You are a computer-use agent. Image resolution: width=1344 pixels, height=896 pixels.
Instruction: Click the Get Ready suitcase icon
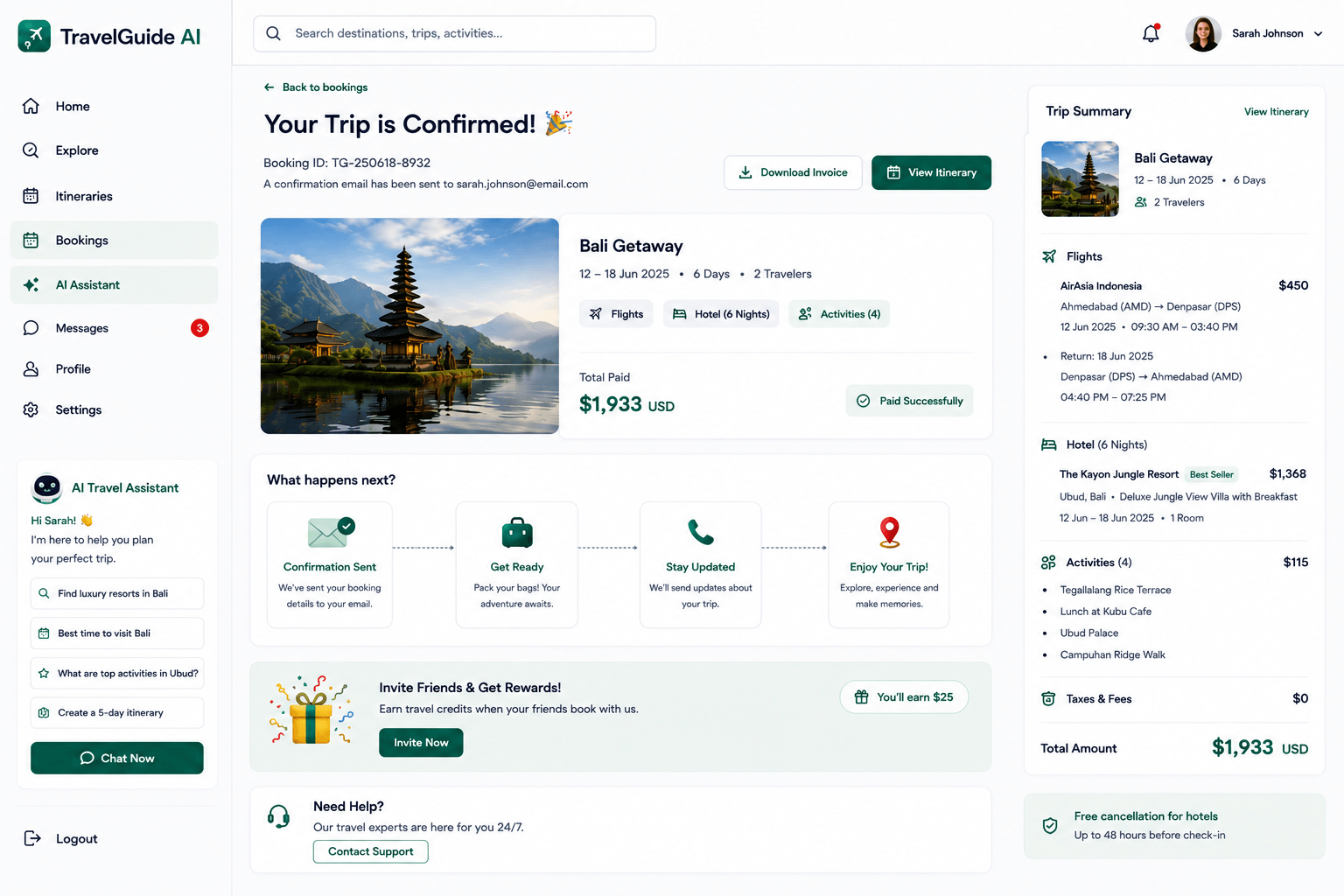517,532
